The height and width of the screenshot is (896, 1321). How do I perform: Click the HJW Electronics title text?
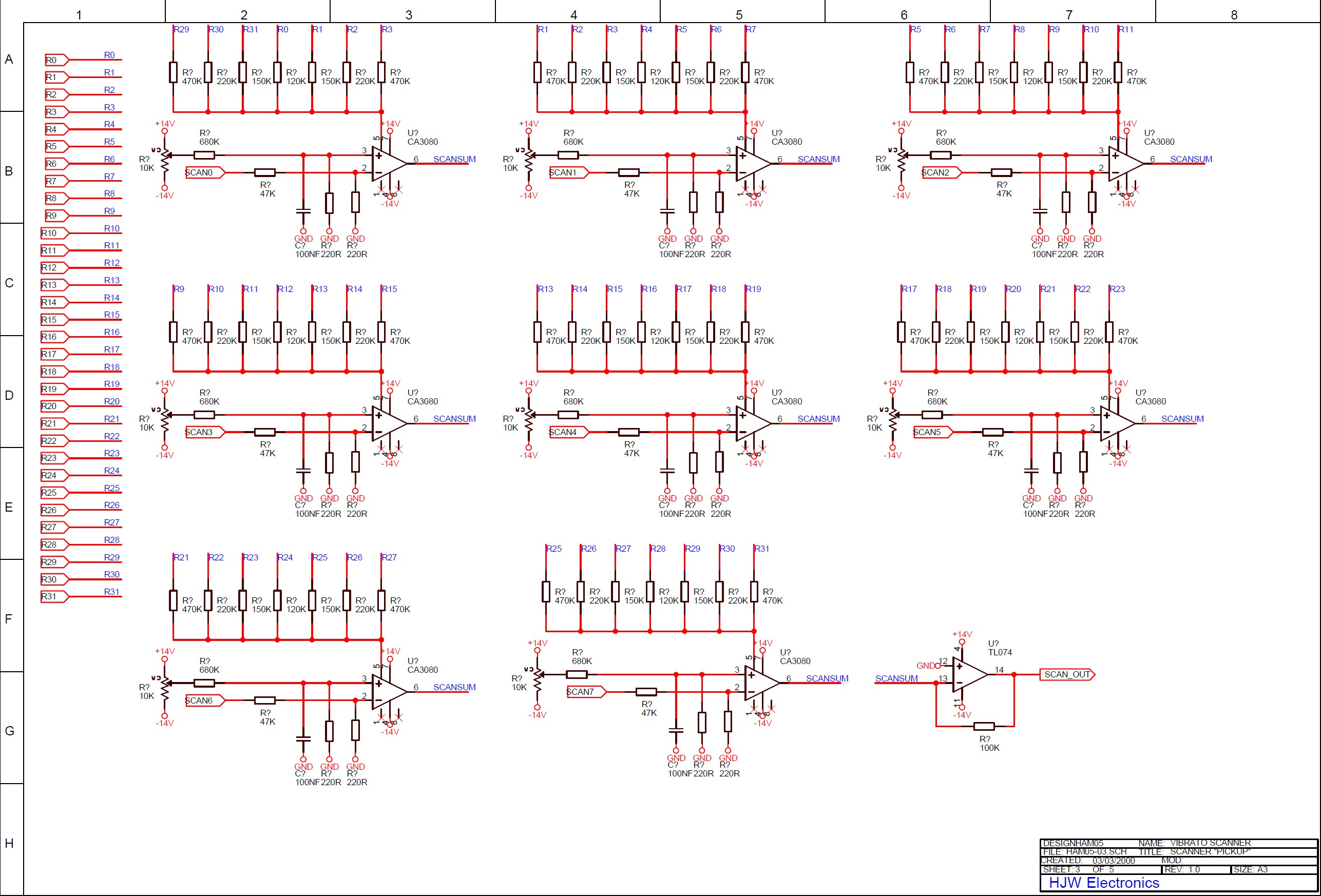pyautogui.click(x=1103, y=882)
